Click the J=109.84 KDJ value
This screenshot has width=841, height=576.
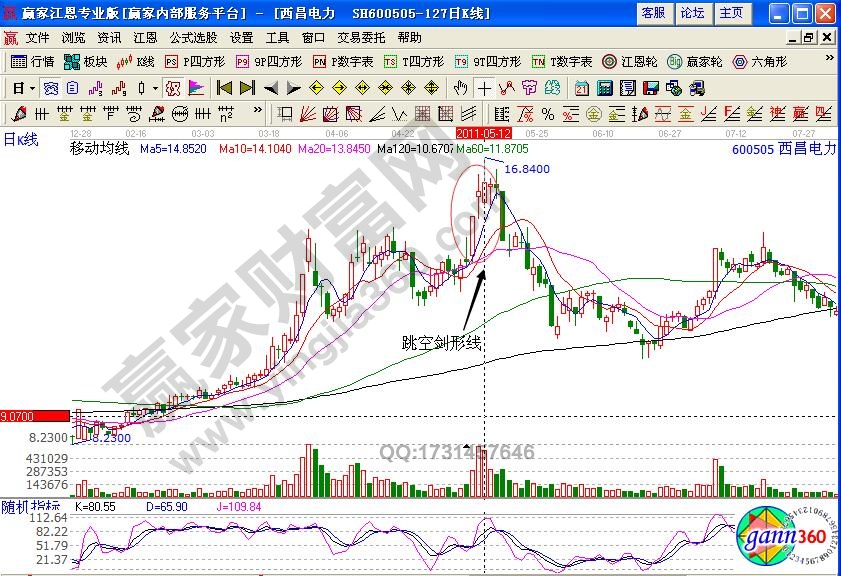pyautogui.click(x=239, y=507)
